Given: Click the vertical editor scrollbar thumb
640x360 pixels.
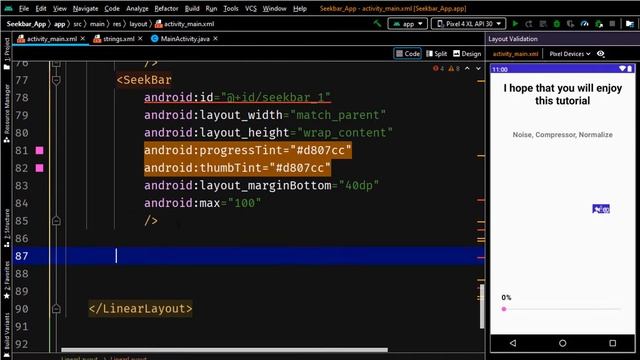Looking at the screenshot, I should (482, 306).
